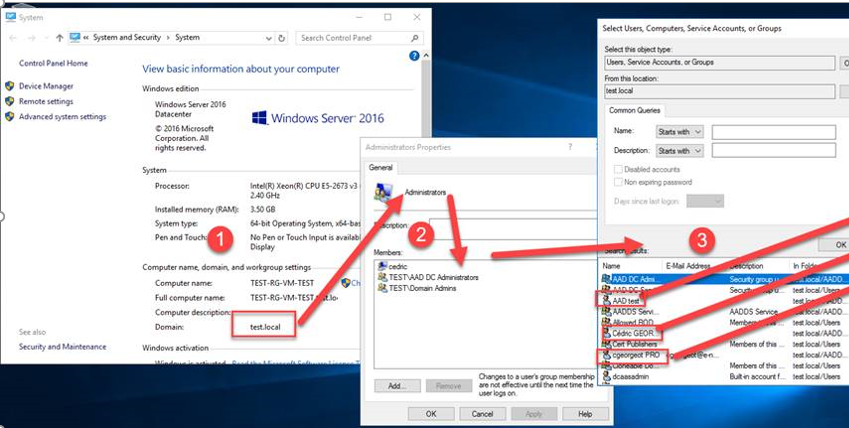849x428 pixels.
Task: Click the shield icon next to Device Manager
Action: pos(9,86)
